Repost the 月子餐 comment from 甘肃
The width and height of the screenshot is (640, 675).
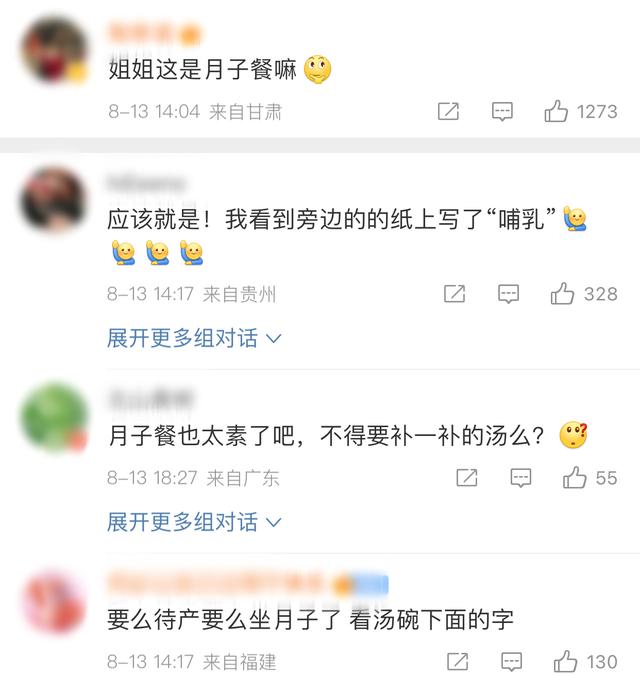[448, 111]
